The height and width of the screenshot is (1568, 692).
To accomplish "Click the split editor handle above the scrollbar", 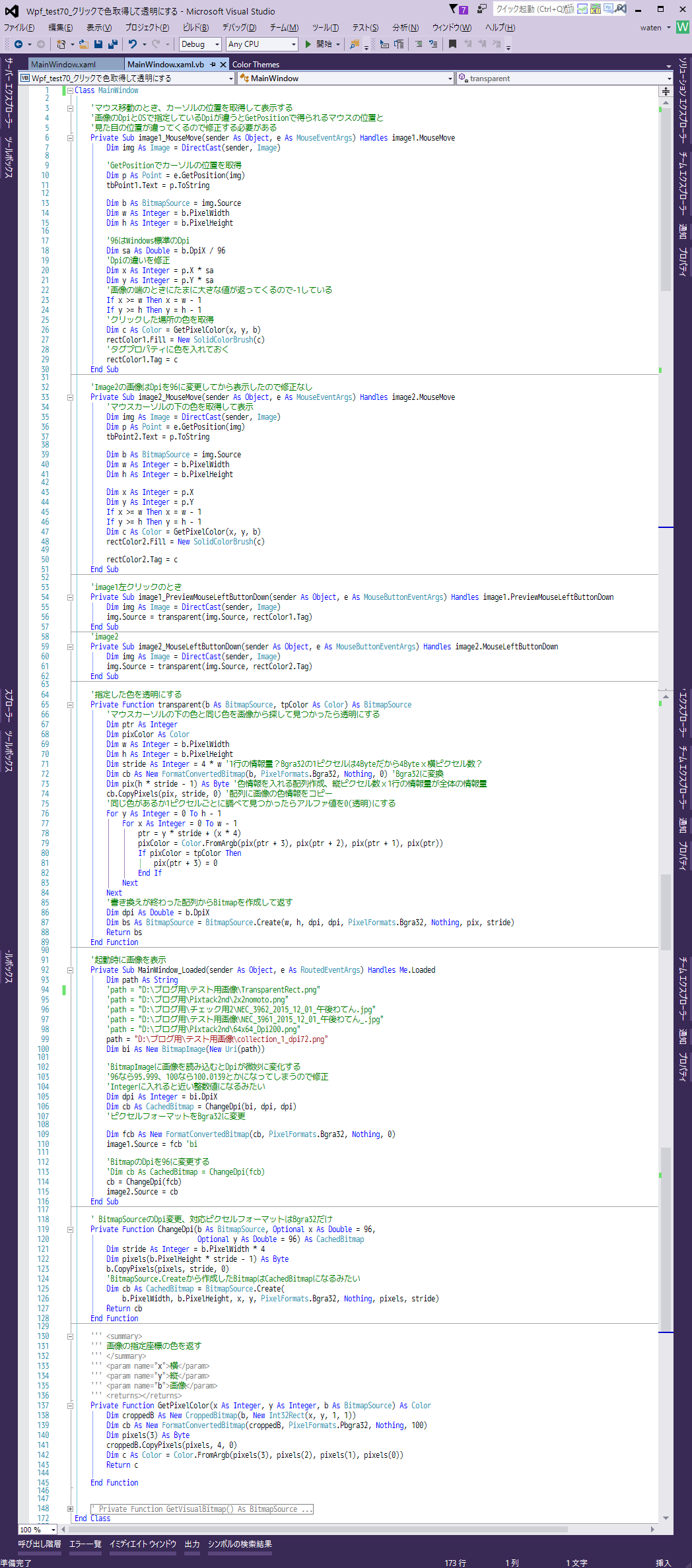I will [x=666, y=91].
